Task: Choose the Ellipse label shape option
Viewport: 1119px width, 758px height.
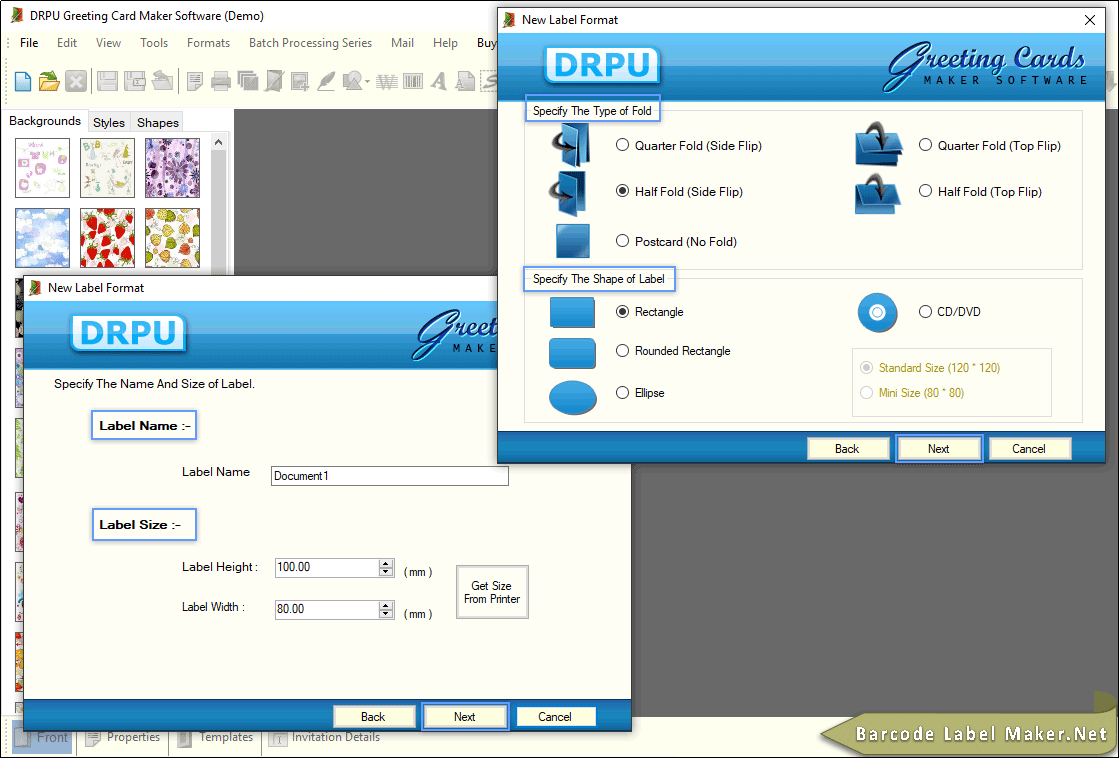Action: click(x=622, y=393)
